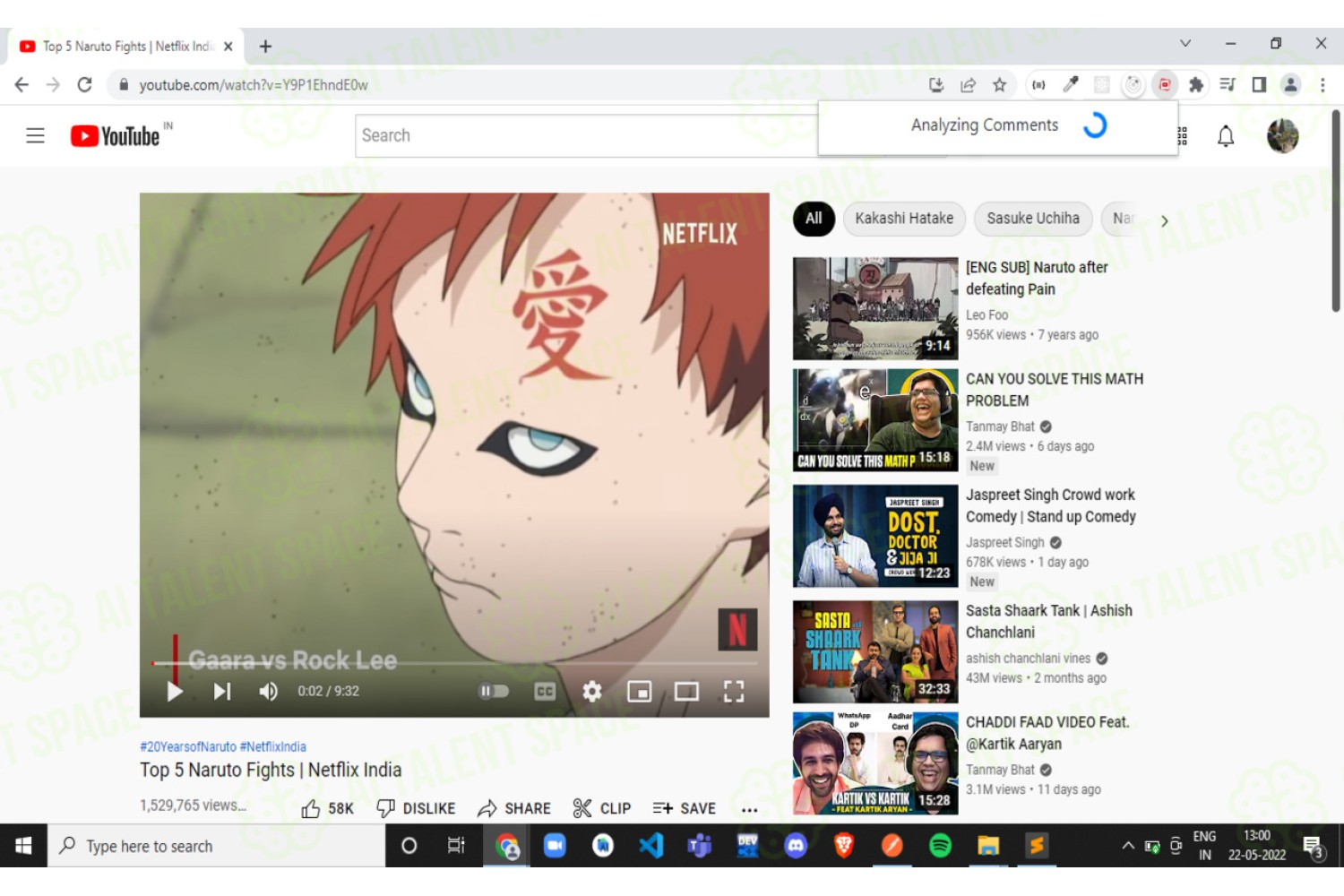
Task: Click the page vertical scrollbar
Action: (x=1336, y=211)
